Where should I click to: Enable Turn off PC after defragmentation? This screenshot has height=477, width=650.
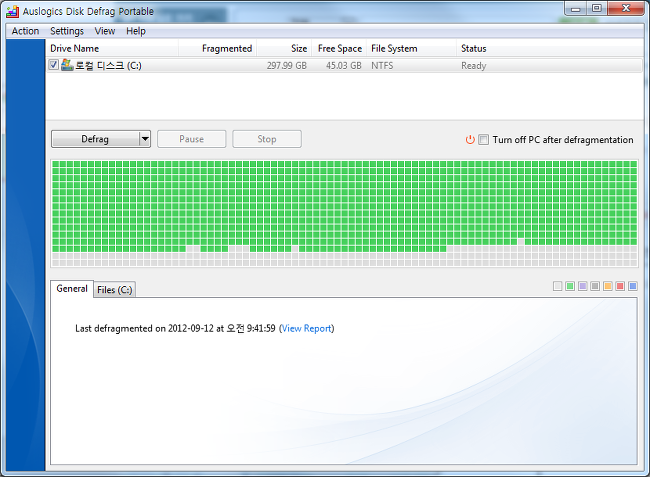(x=483, y=140)
